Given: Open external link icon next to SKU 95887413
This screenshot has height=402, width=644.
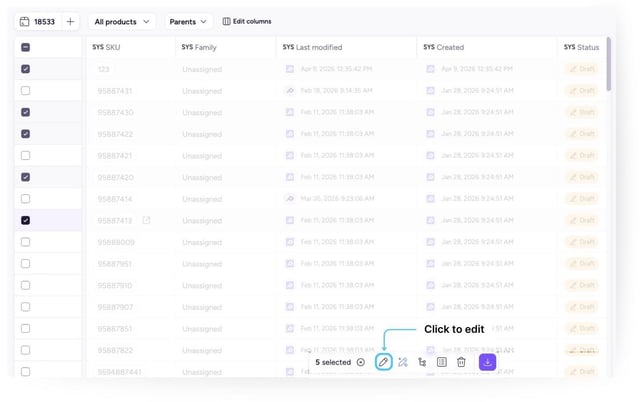Looking at the screenshot, I should coord(146,221).
